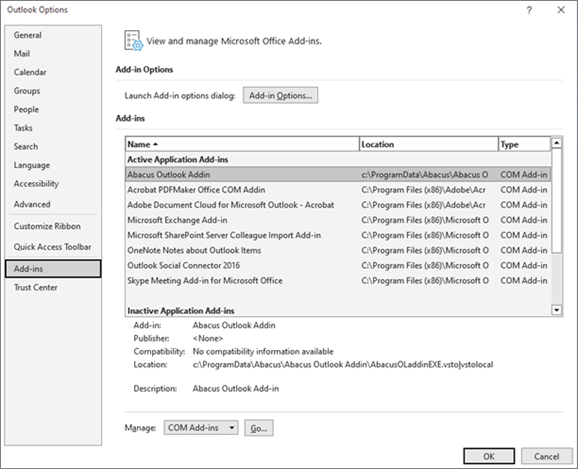Select OneNote Notes about Outlook Items row
The height and width of the screenshot is (469, 578).
point(338,250)
